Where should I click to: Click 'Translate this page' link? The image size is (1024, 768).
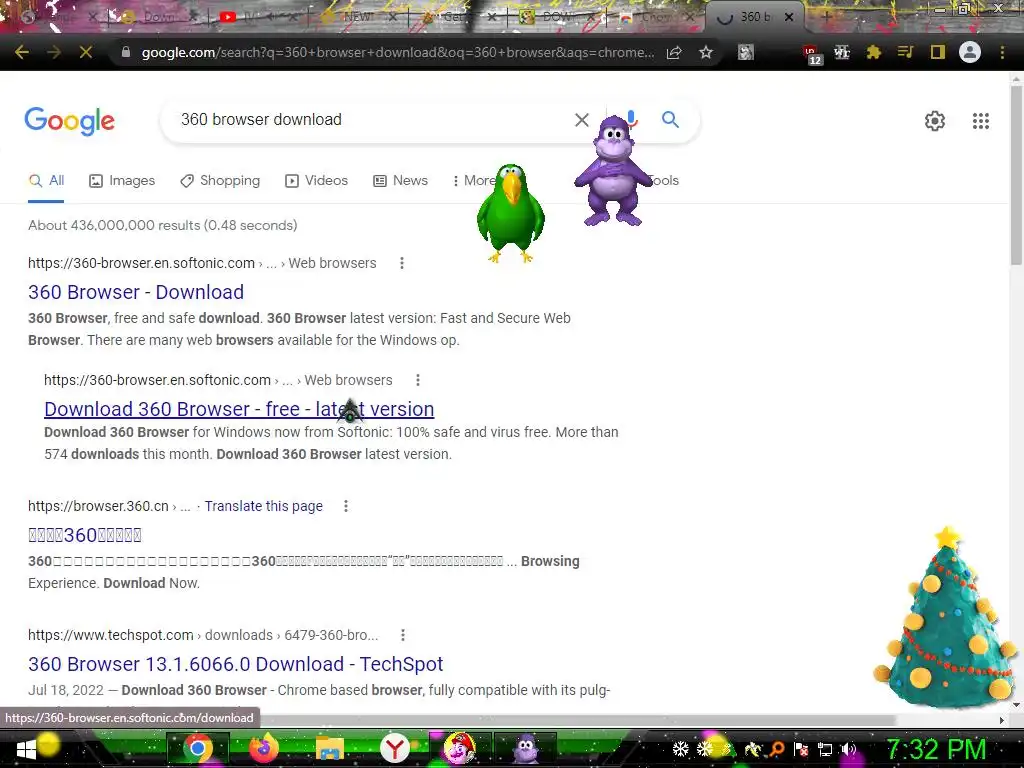[263, 506]
